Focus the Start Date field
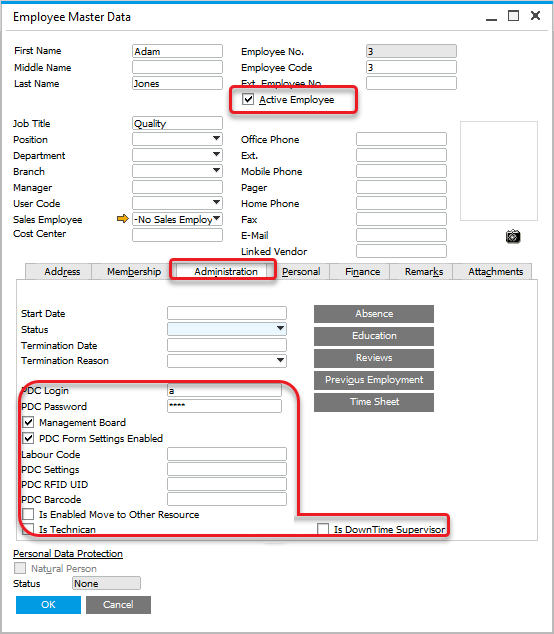 (227, 313)
